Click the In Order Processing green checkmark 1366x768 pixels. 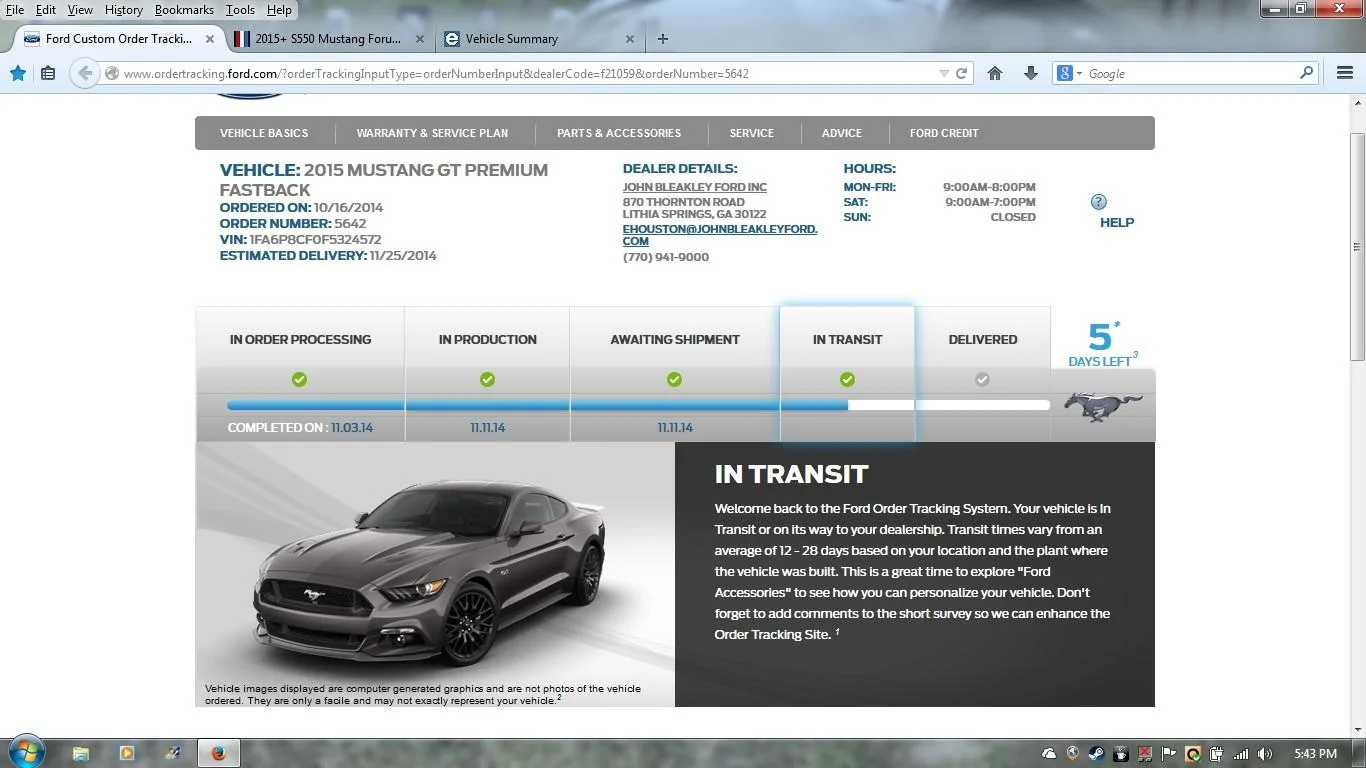point(299,379)
